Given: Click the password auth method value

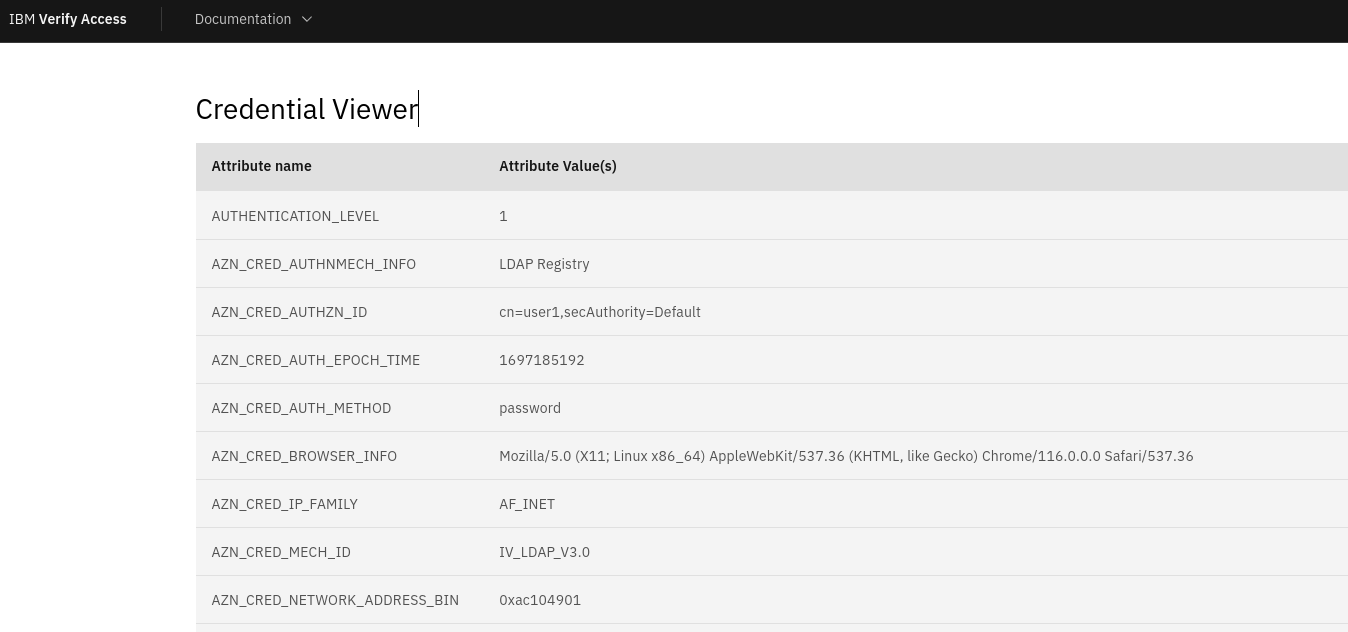Looking at the screenshot, I should [x=530, y=408].
